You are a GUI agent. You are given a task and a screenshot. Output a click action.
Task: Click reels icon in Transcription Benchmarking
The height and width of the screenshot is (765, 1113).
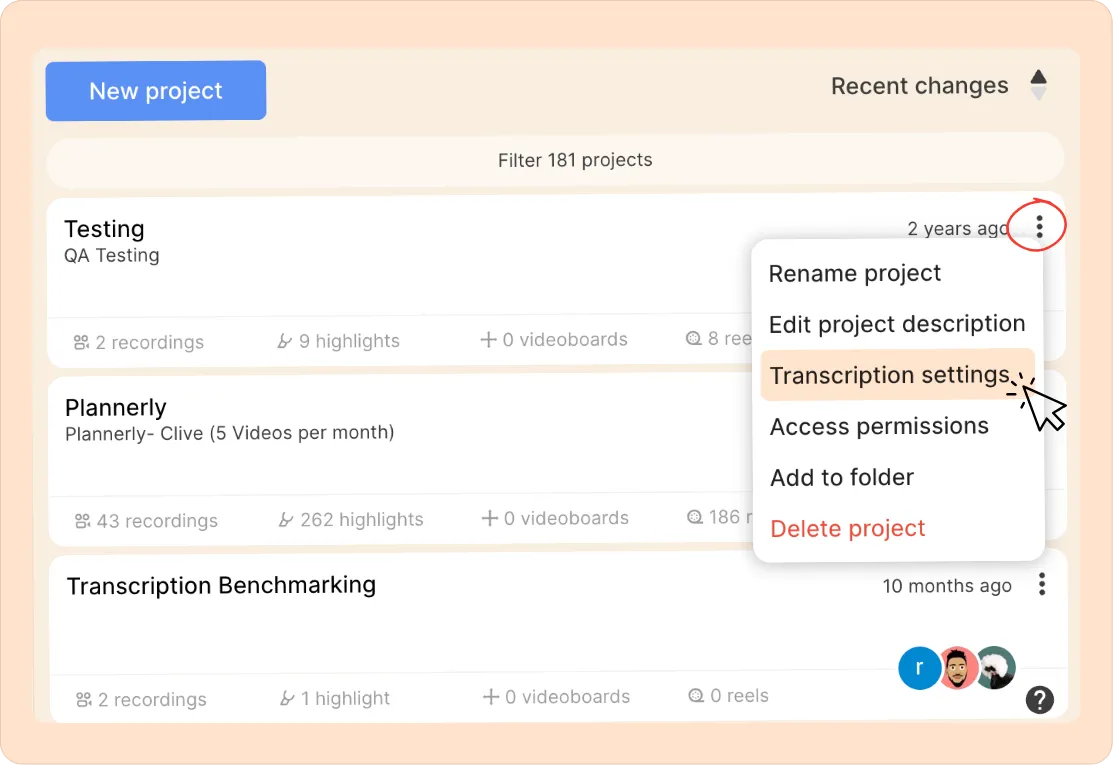coord(696,696)
